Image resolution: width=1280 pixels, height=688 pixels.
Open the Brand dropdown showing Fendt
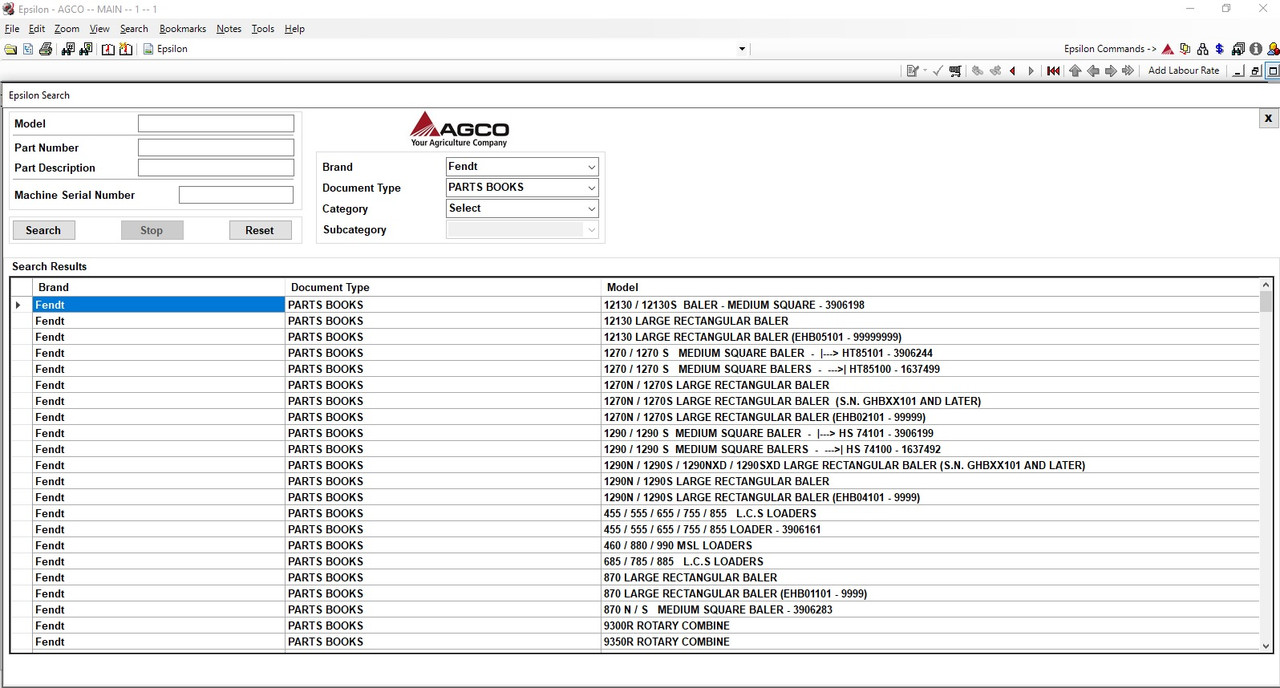coord(591,167)
